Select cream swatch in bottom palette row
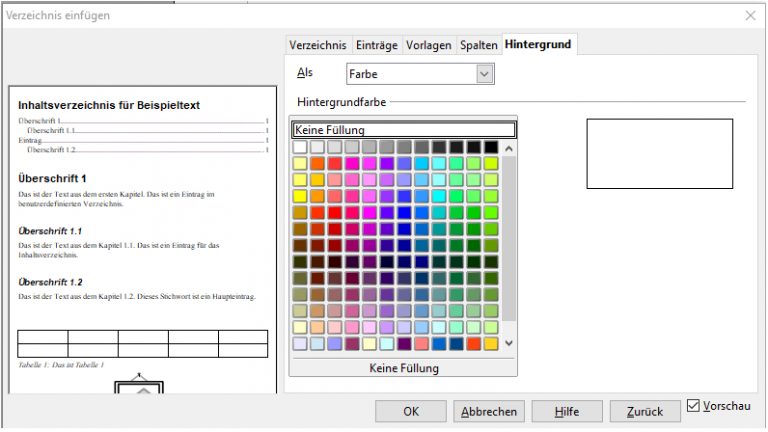The height and width of the screenshot is (432, 768). tap(369, 343)
